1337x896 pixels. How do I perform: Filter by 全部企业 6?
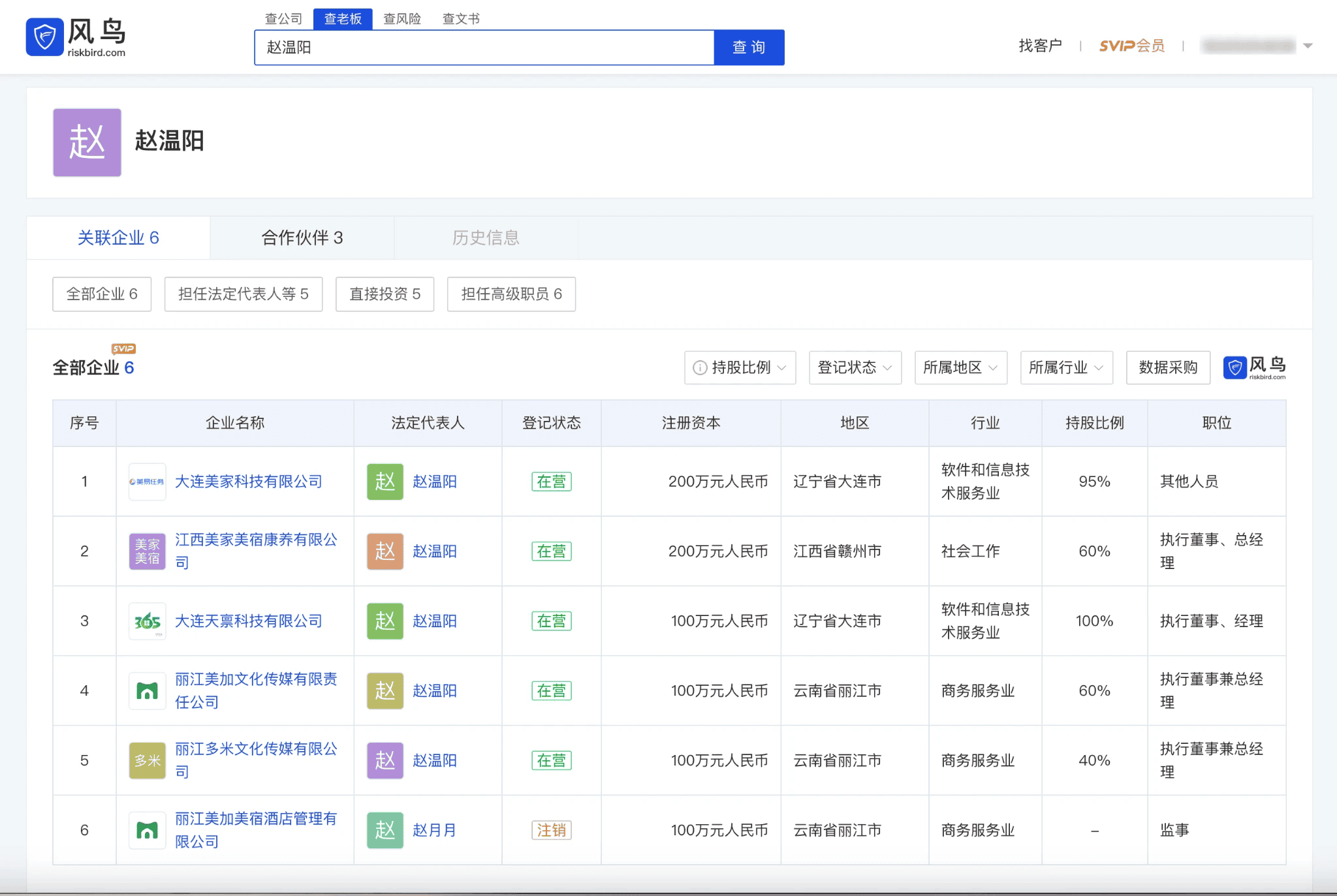click(102, 294)
